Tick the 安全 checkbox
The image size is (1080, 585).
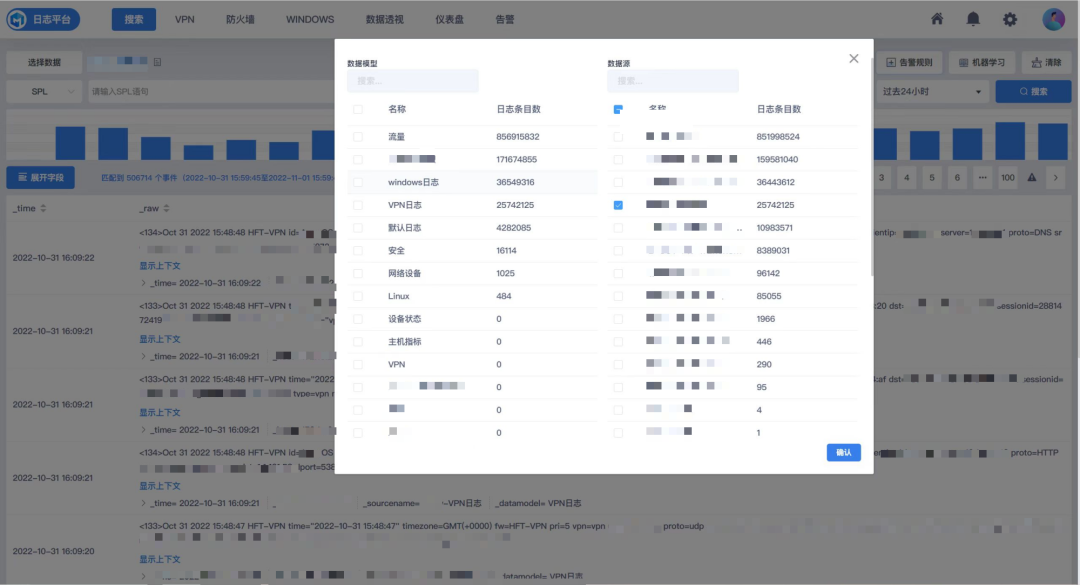pos(357,251)
